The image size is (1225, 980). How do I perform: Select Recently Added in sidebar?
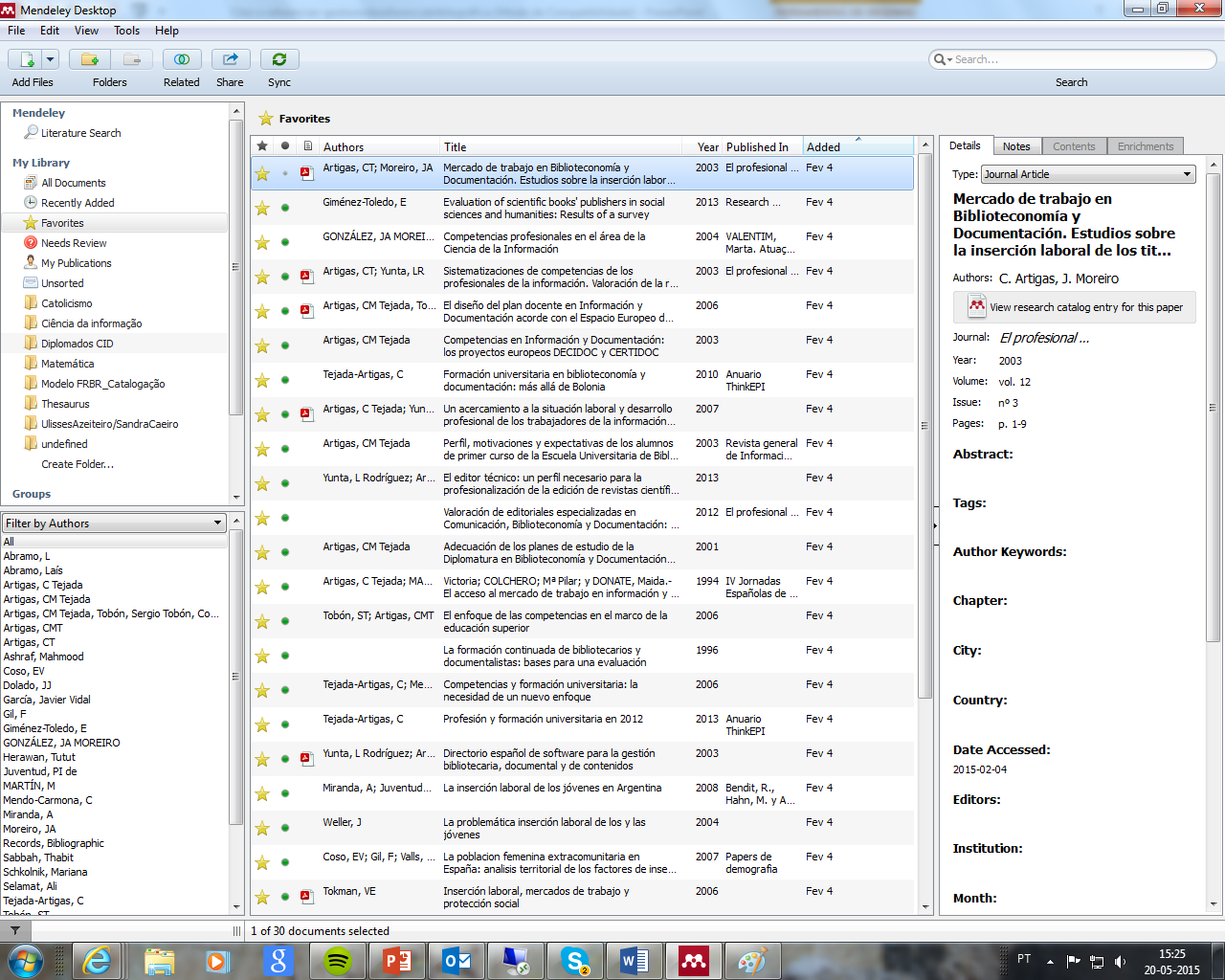click(x=78, y=203)
